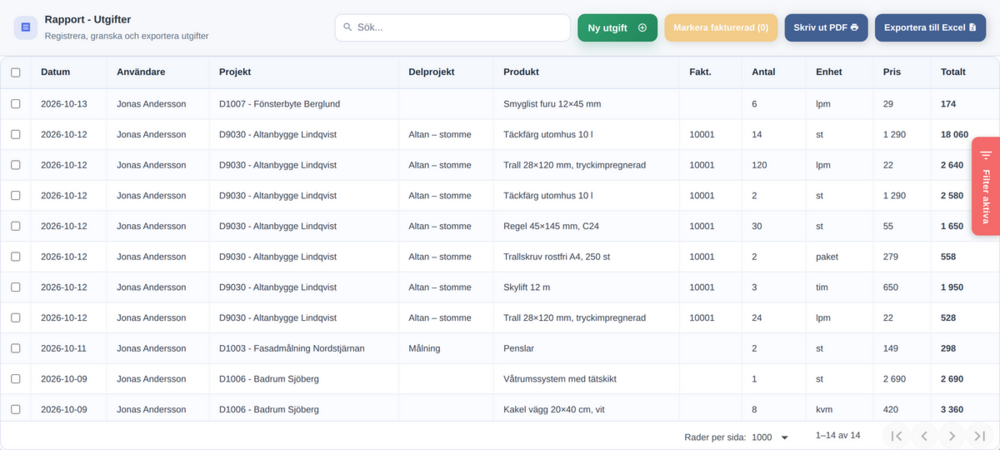Sort by the Produkt column header
This screenshot has width=1000, height=450.
521,72
